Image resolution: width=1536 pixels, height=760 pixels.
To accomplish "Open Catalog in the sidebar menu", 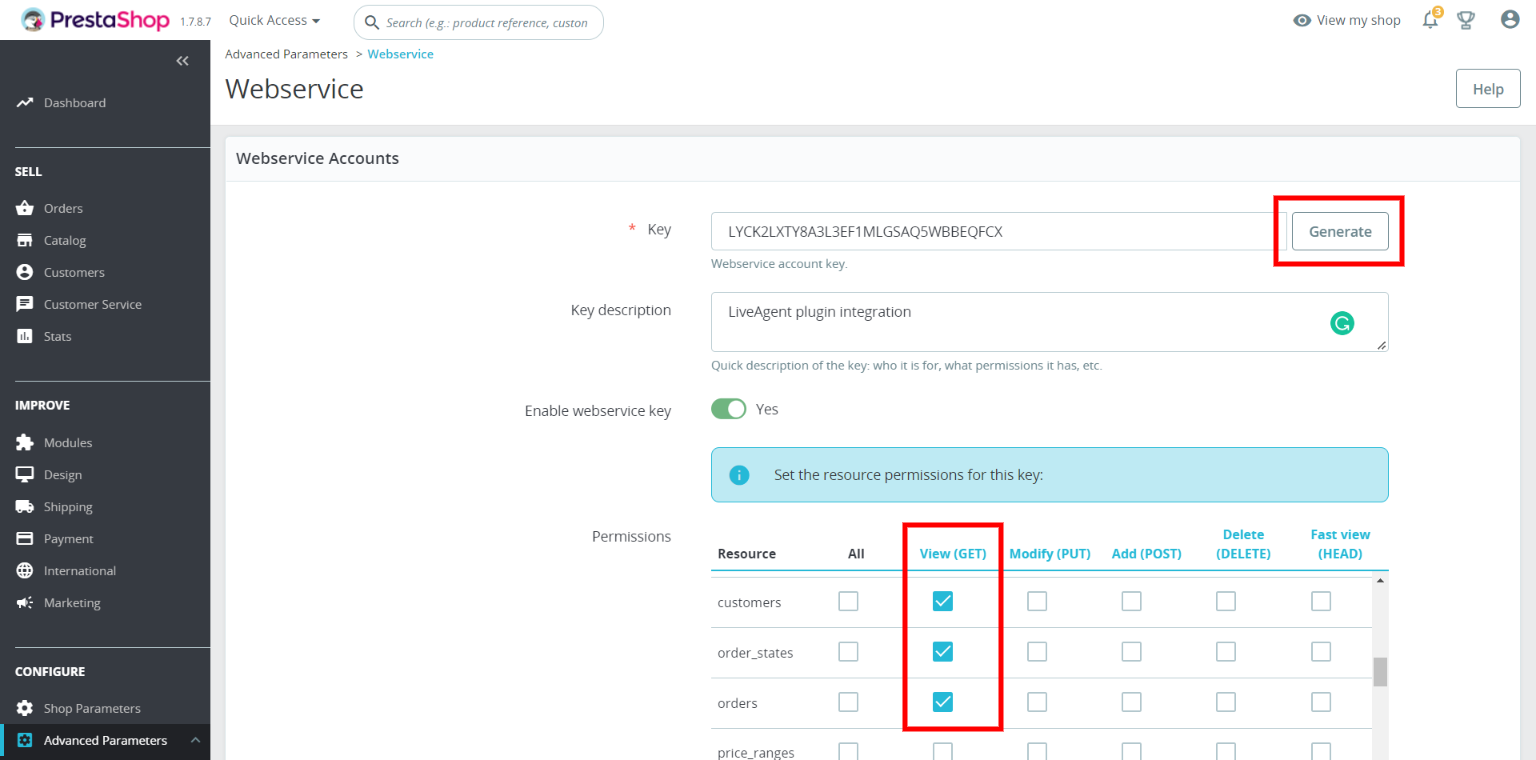I will pos(65,240).
